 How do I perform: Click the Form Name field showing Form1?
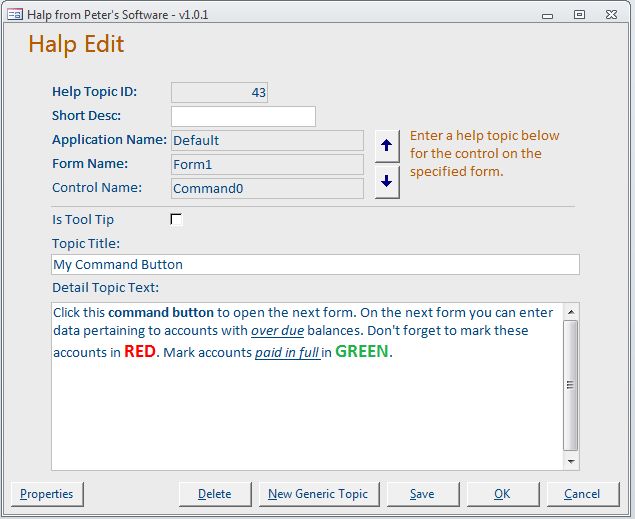[267, 164]
